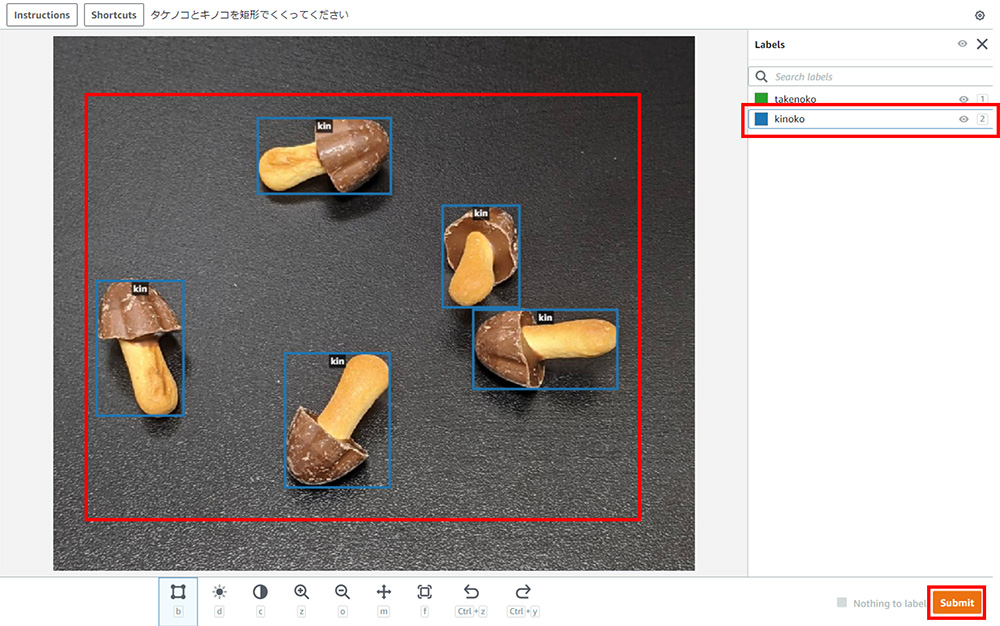1000x626 pixels.
Task: Click the green takenoko color swatch
Action: [x=761, y=99]
